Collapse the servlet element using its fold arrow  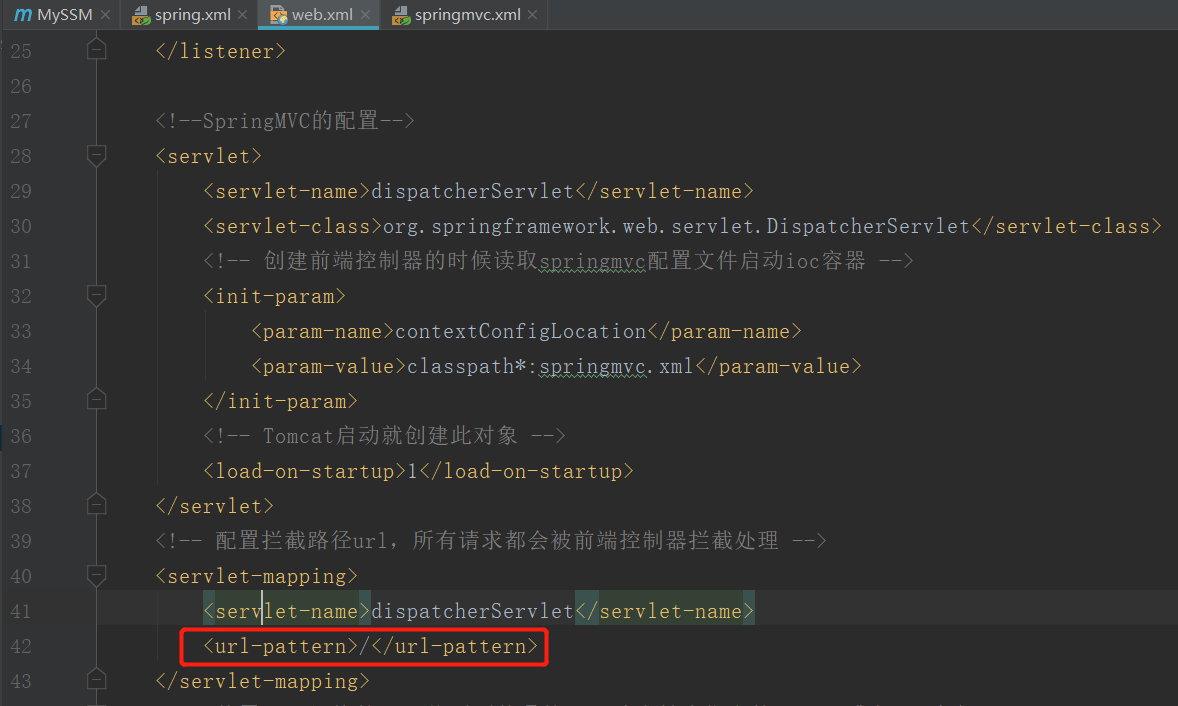pyautogui.click(x=96, y=155)
